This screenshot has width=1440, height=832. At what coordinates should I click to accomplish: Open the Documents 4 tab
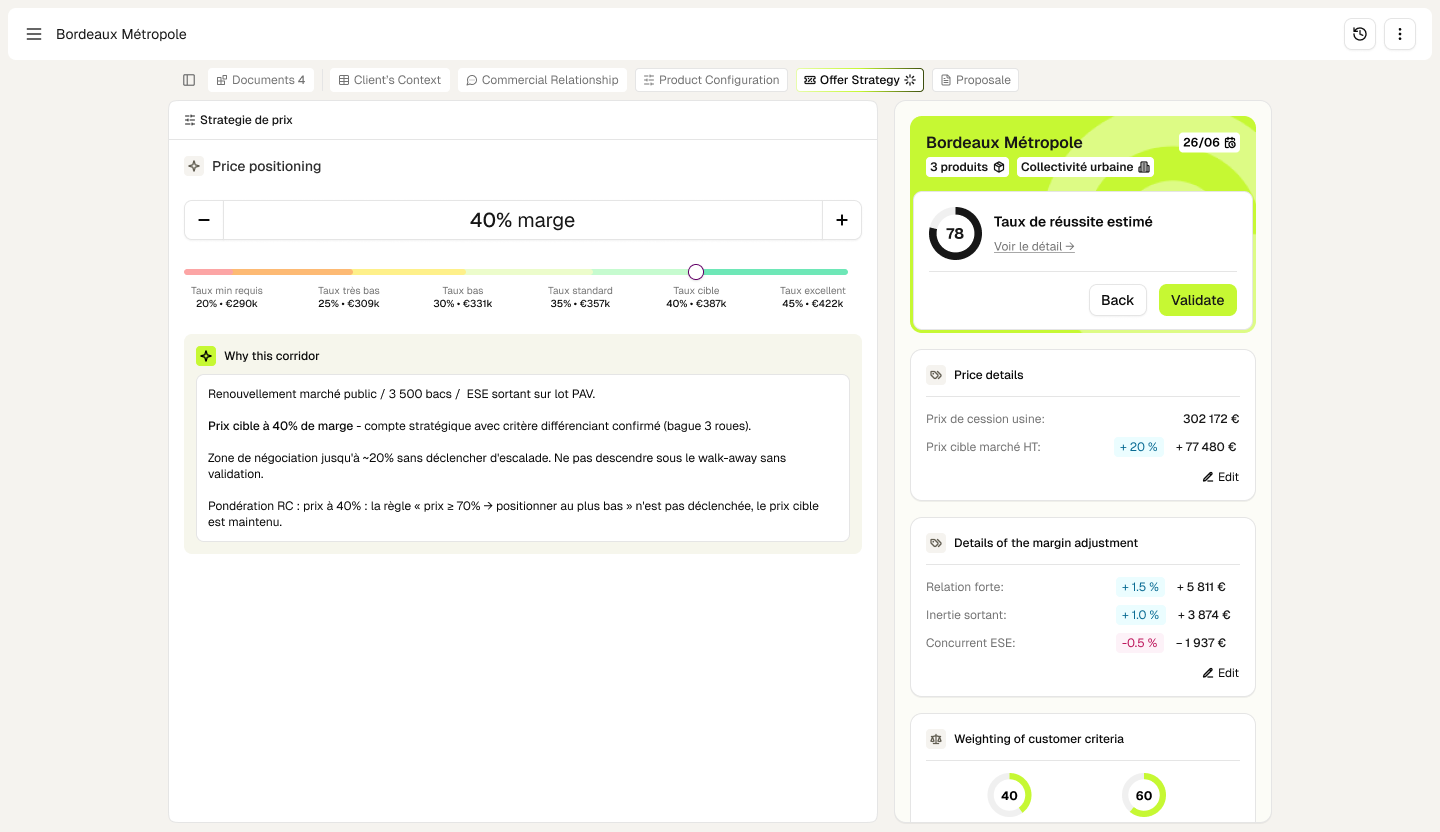click(261, 80)
